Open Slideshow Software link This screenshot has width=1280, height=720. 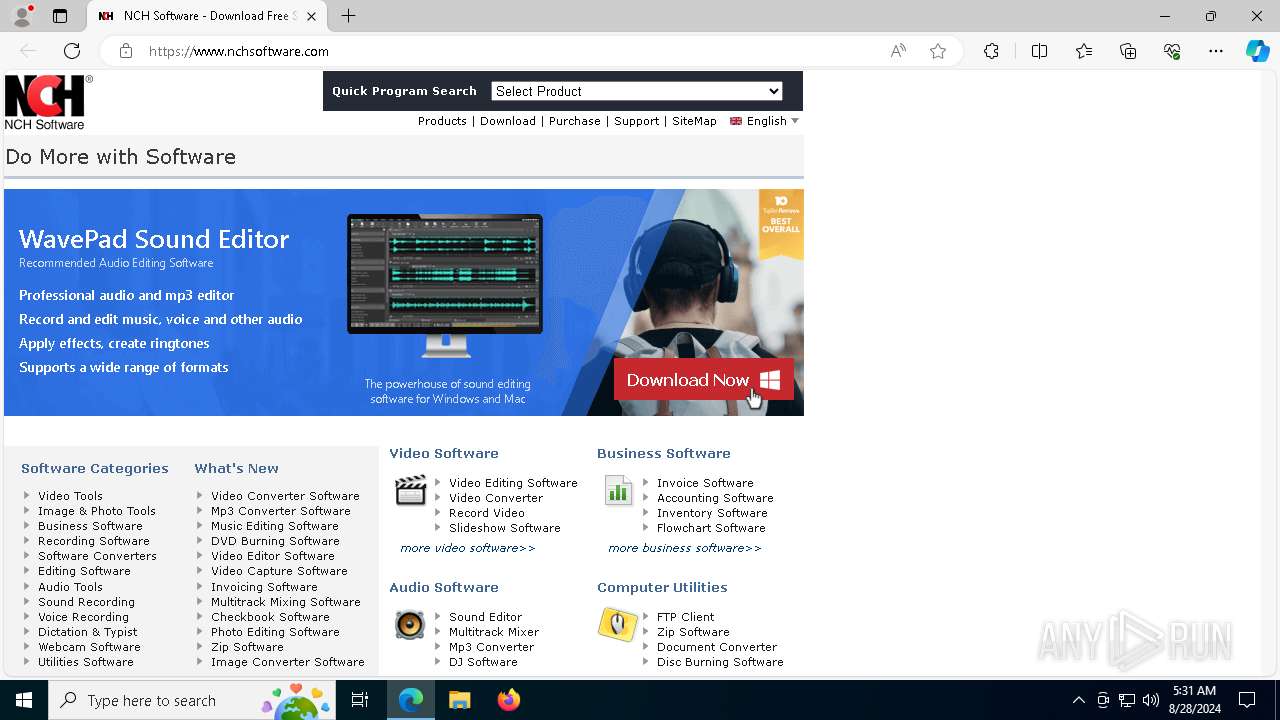click(504, 528)
